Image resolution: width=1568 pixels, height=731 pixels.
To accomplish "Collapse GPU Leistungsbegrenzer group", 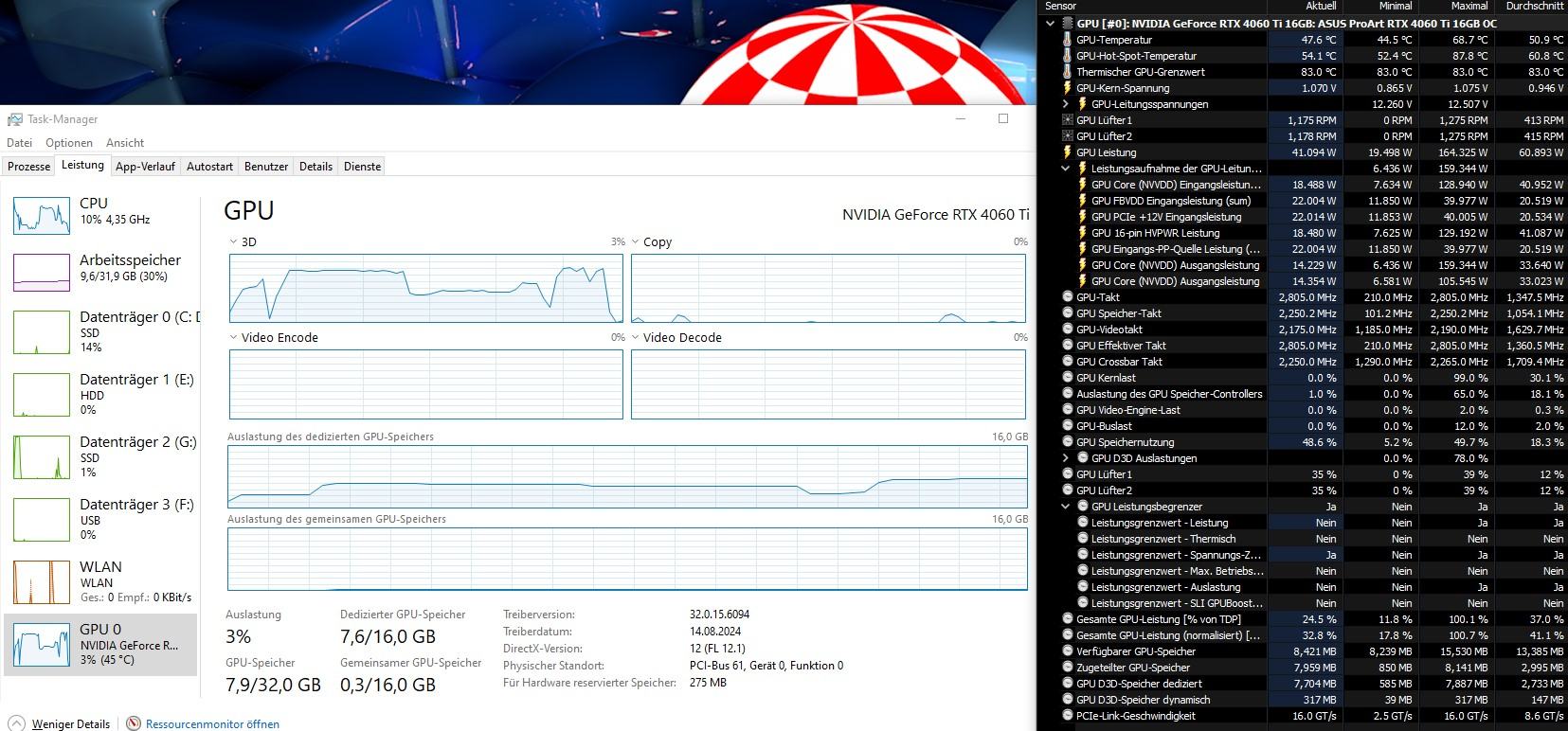I will pyautogui.click(x=1066, y=507).
